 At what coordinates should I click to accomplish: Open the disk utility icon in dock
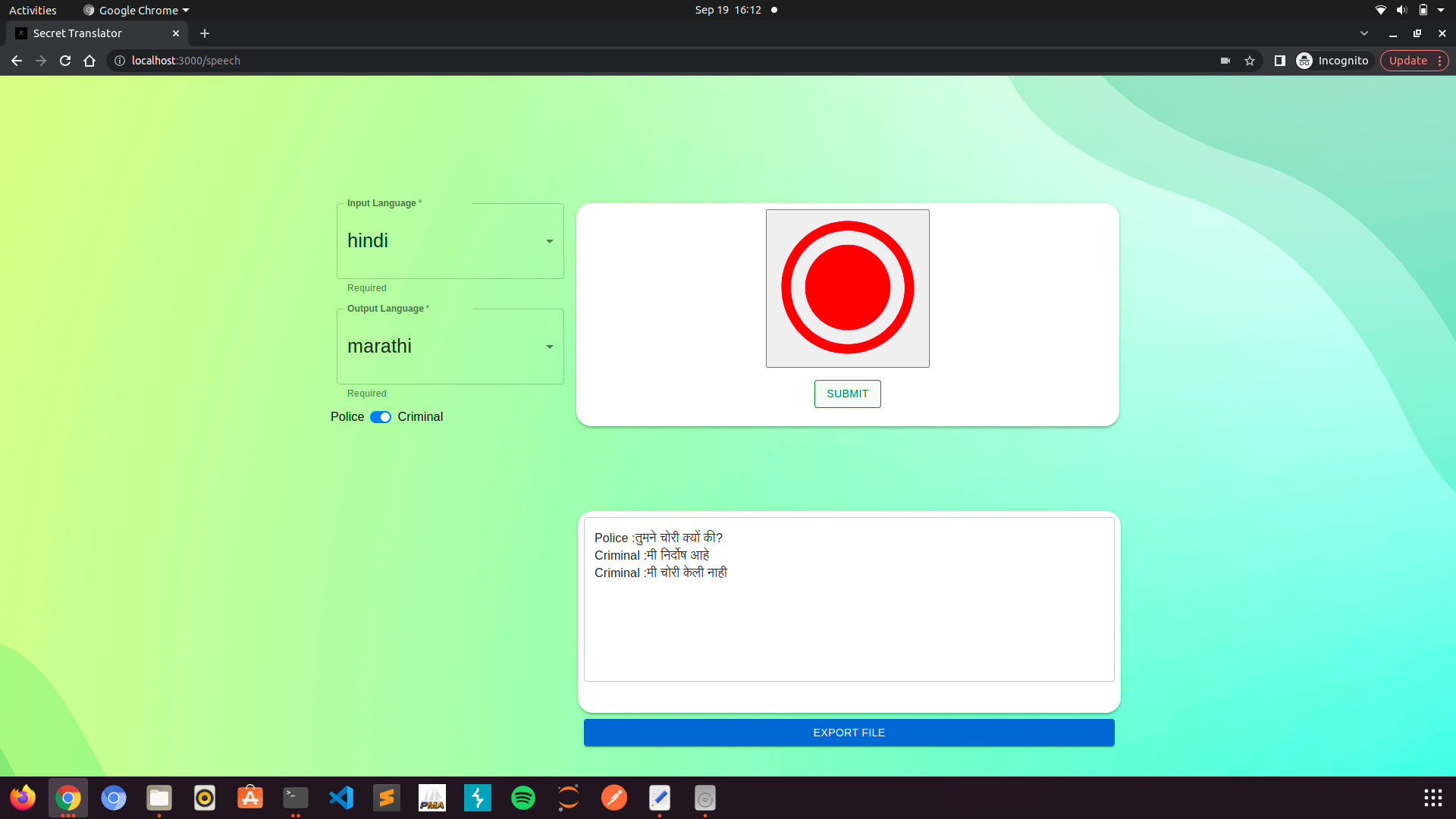coord(705,798)
